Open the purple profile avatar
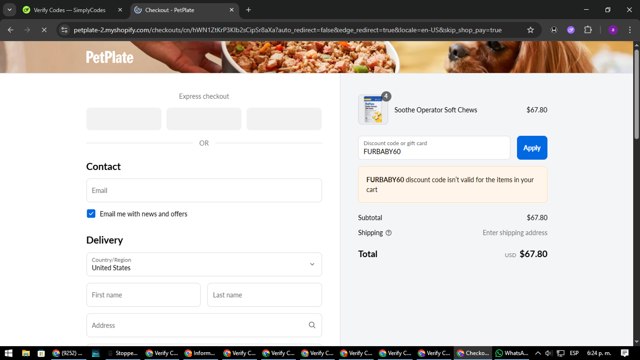 point(613,30)
